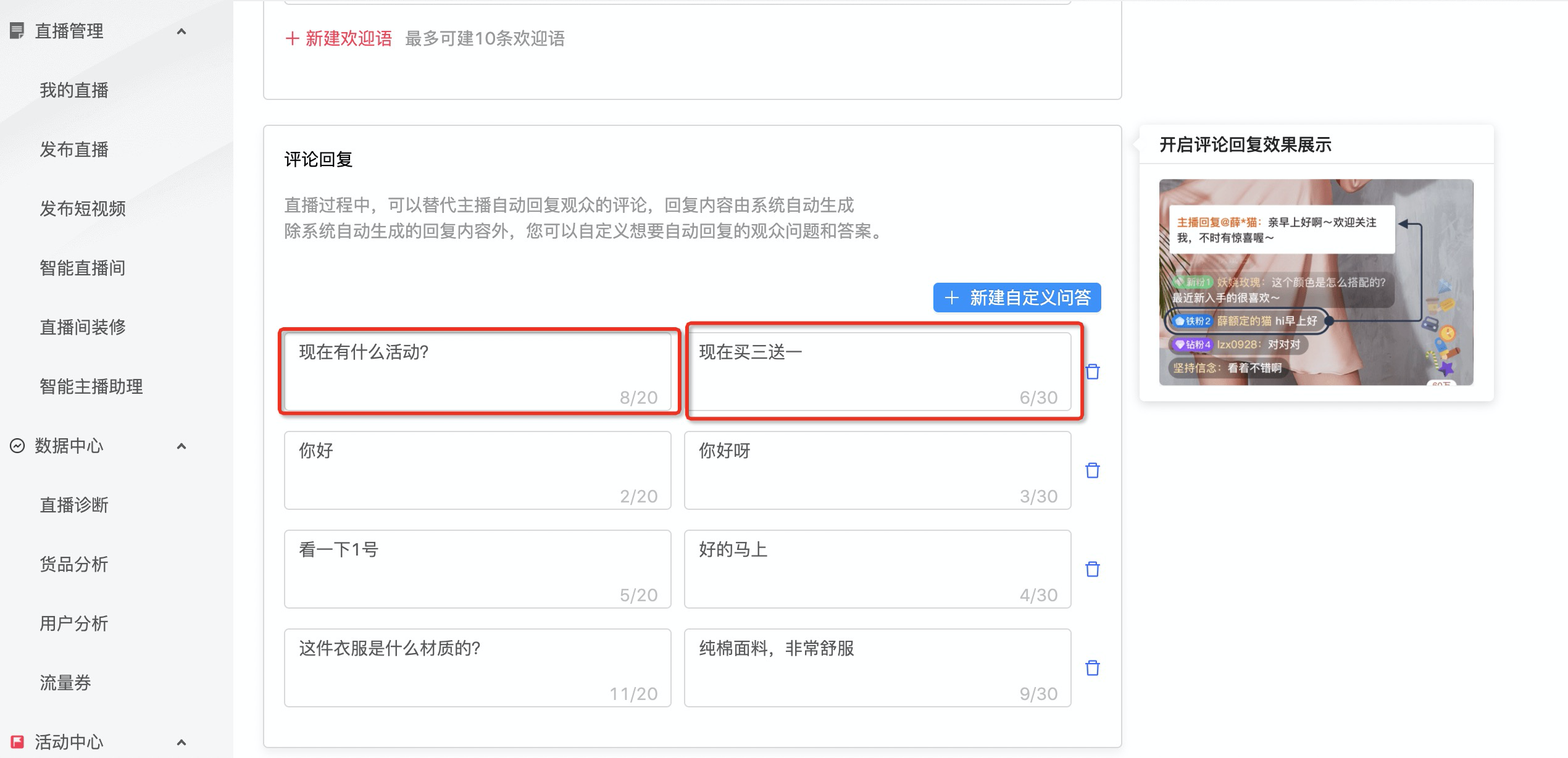The height and width of the screenshot is (758, 1568).
Task: Click the 活动中心 sidebar icon
Action: (x=17, y=741)
